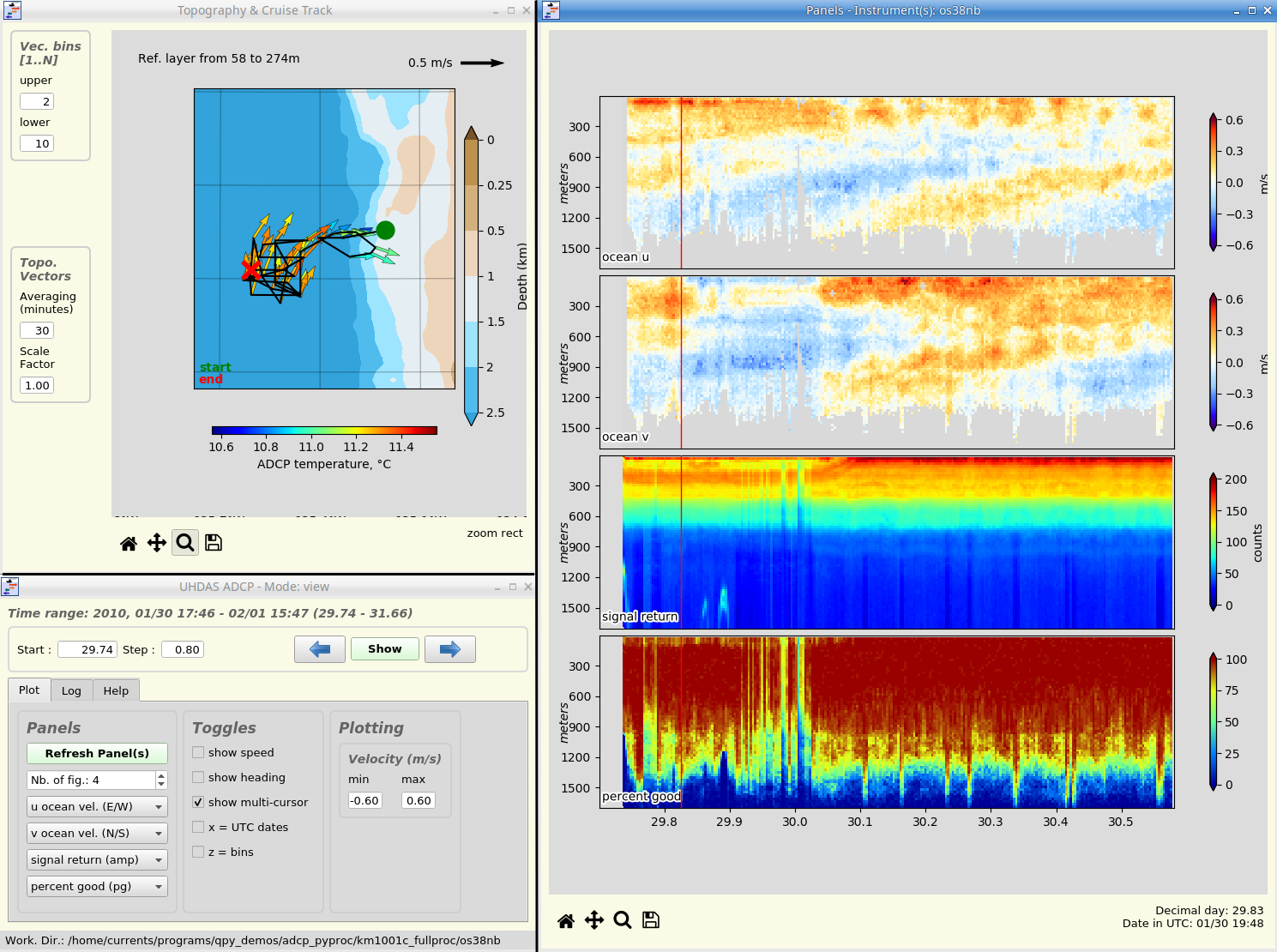Click ocean u velocity colorbar
This screenshot has height=952, width=1277.
pyautogui.click(x=1214, y=183)
